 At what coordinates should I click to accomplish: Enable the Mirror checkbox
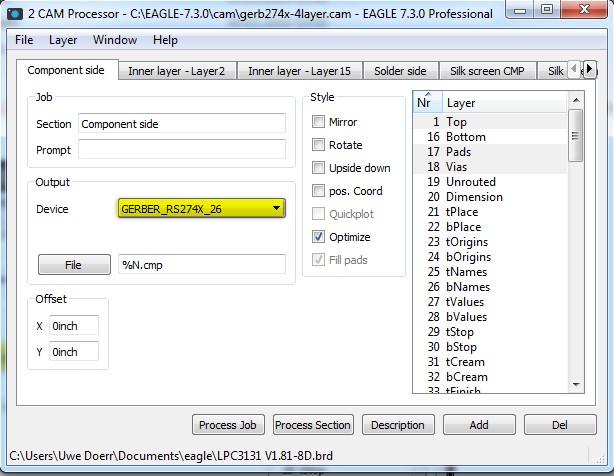coord(320,122)
